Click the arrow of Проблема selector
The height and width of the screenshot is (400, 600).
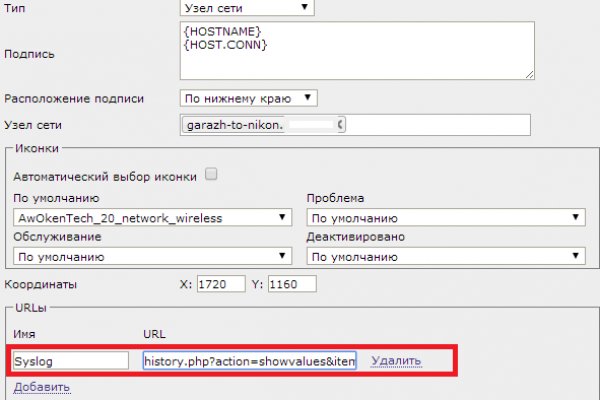click(576, 217)
